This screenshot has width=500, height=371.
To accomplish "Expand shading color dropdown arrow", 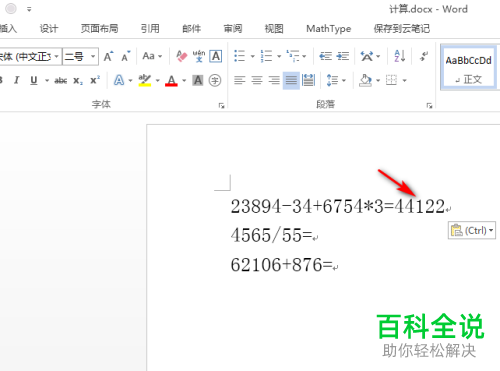I will pos(378,80).
